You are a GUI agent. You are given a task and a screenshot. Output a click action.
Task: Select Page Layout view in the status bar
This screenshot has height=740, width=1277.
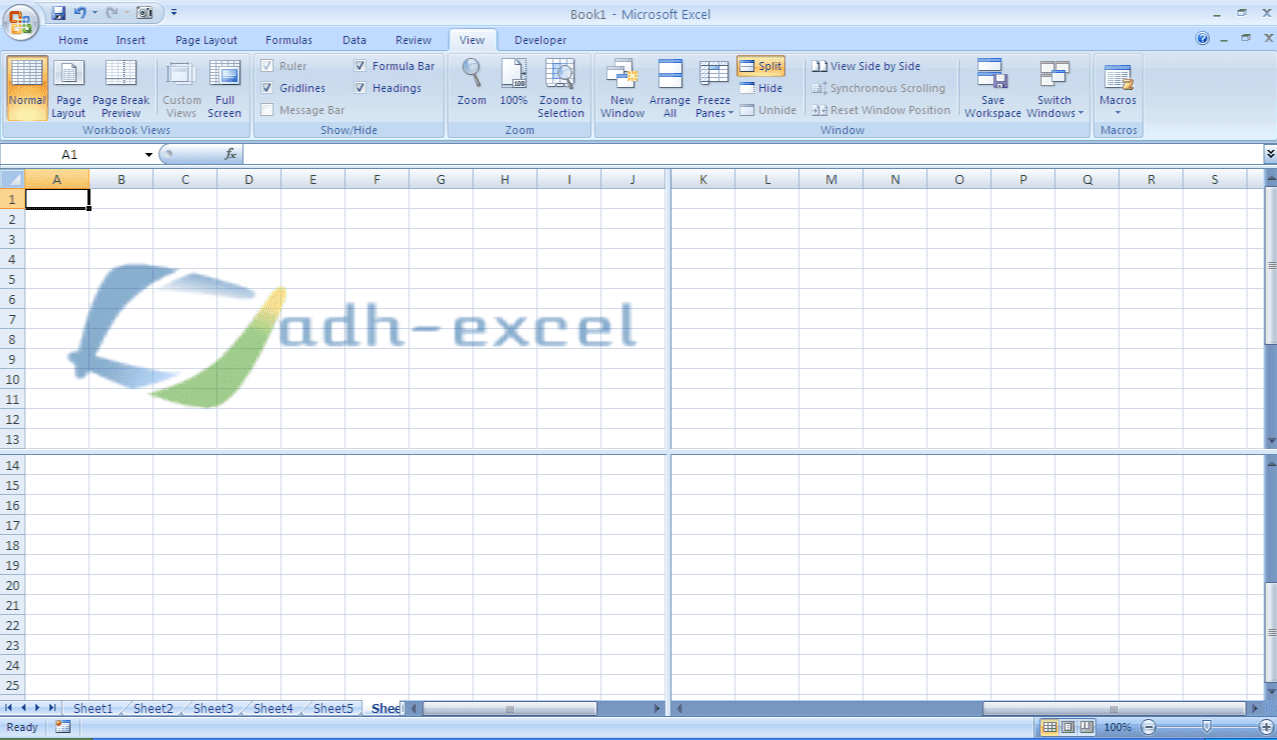1067,727
